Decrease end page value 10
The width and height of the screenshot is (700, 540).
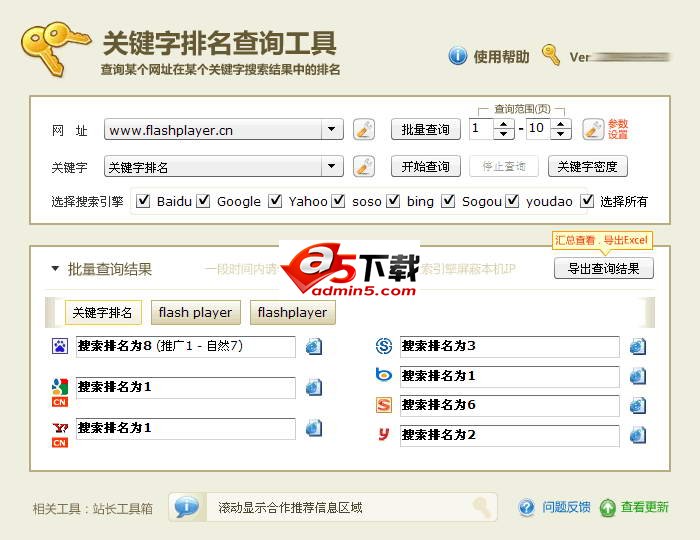(561, 134)
